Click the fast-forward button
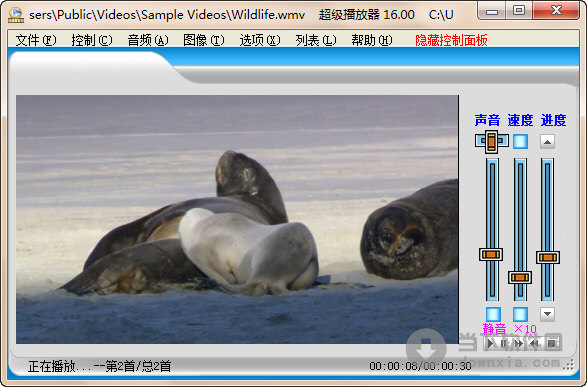 [519, 343]
